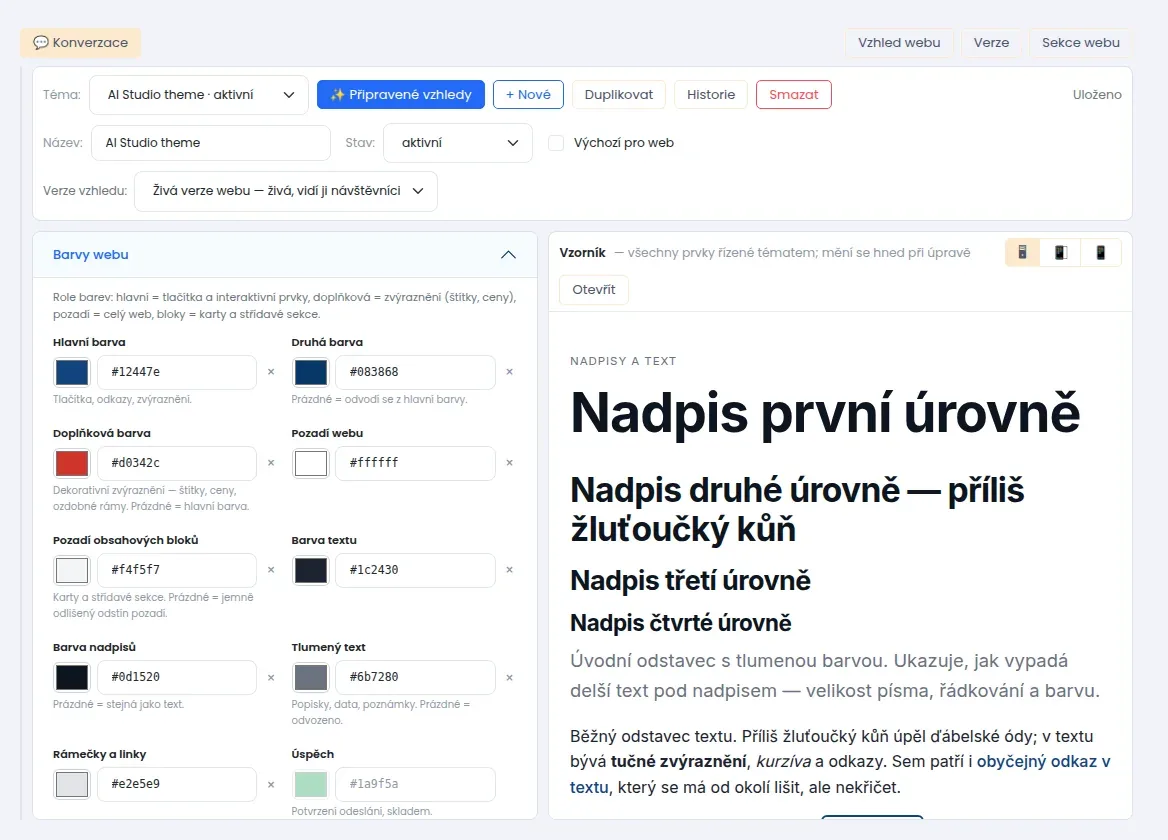1168x840 pixels.
Task: Click the Doplňková barva hex field #d0342c
Action: (177, 463)
